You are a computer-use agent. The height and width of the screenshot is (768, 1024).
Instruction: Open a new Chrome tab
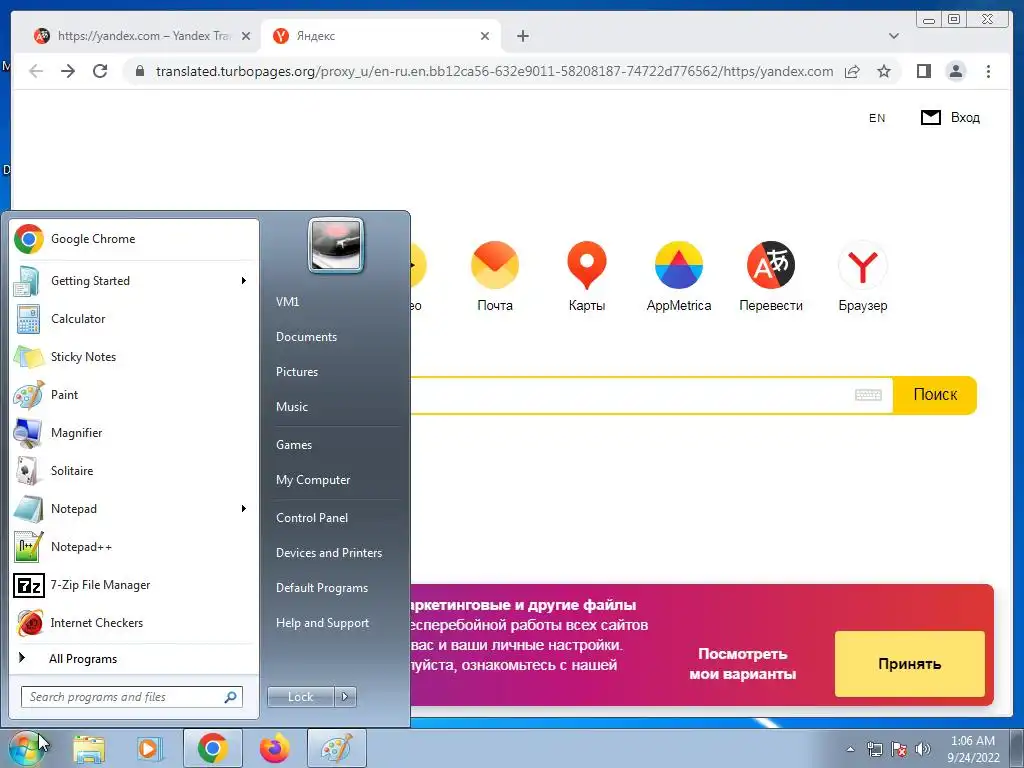(x=522, y=36)
